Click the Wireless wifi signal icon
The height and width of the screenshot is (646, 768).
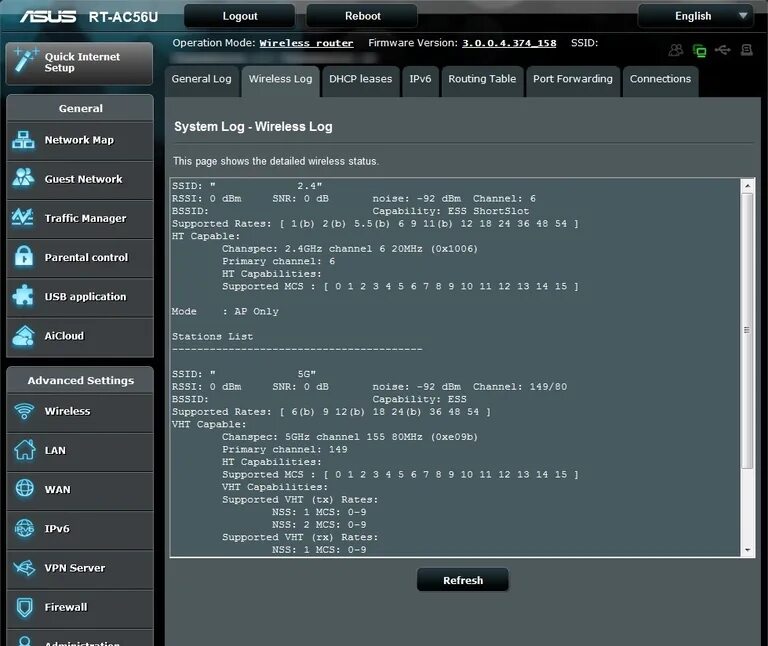tap(24, 411)
